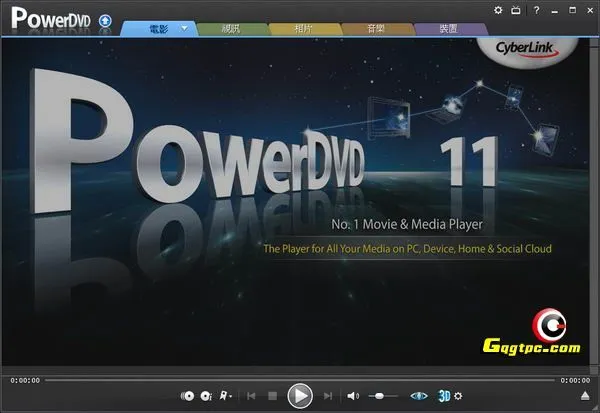Skip to the next chapter
This screenshot has height=413, width=600.
(x=327, y=397)
